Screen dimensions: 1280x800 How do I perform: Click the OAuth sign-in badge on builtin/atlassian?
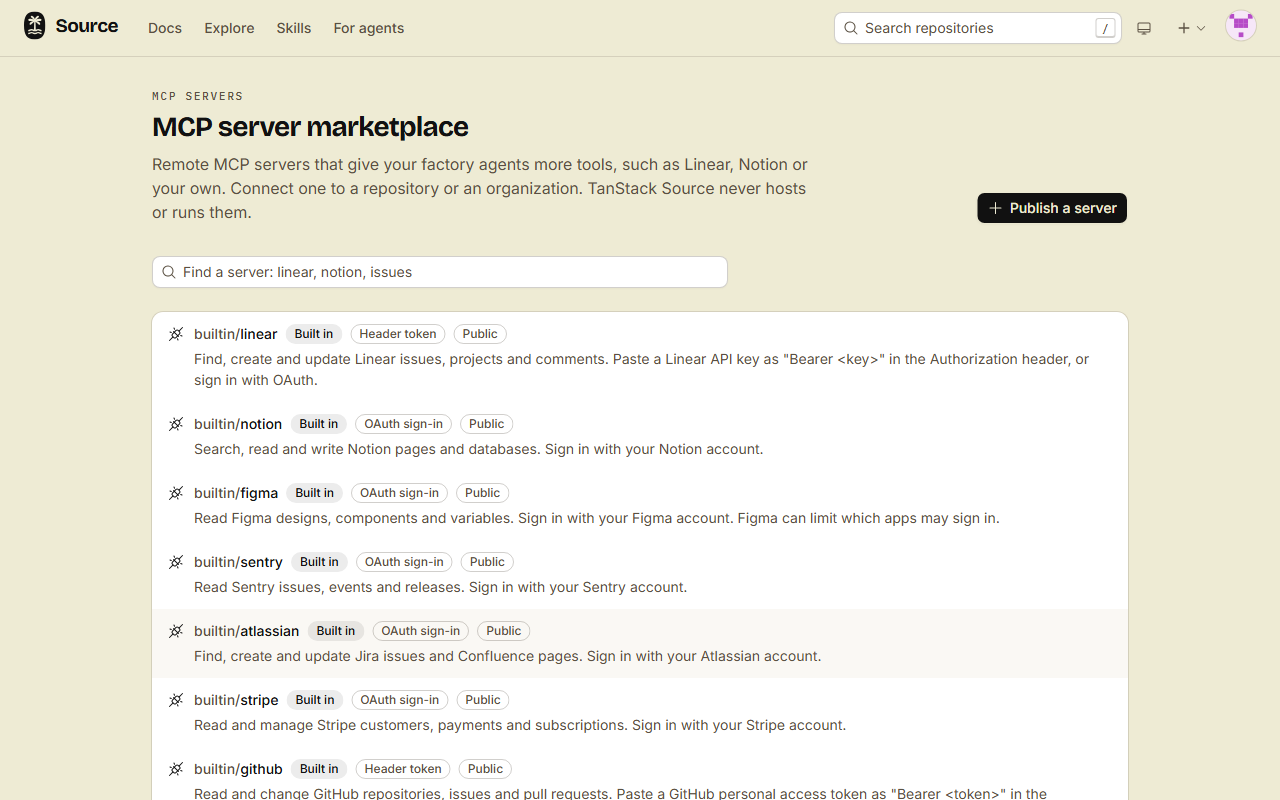tap(421, 631)
